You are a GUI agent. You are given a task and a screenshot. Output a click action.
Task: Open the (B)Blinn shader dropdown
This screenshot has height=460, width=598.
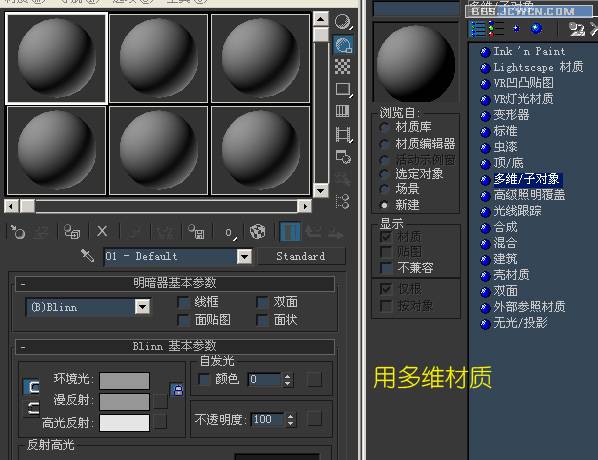(142, 307)
